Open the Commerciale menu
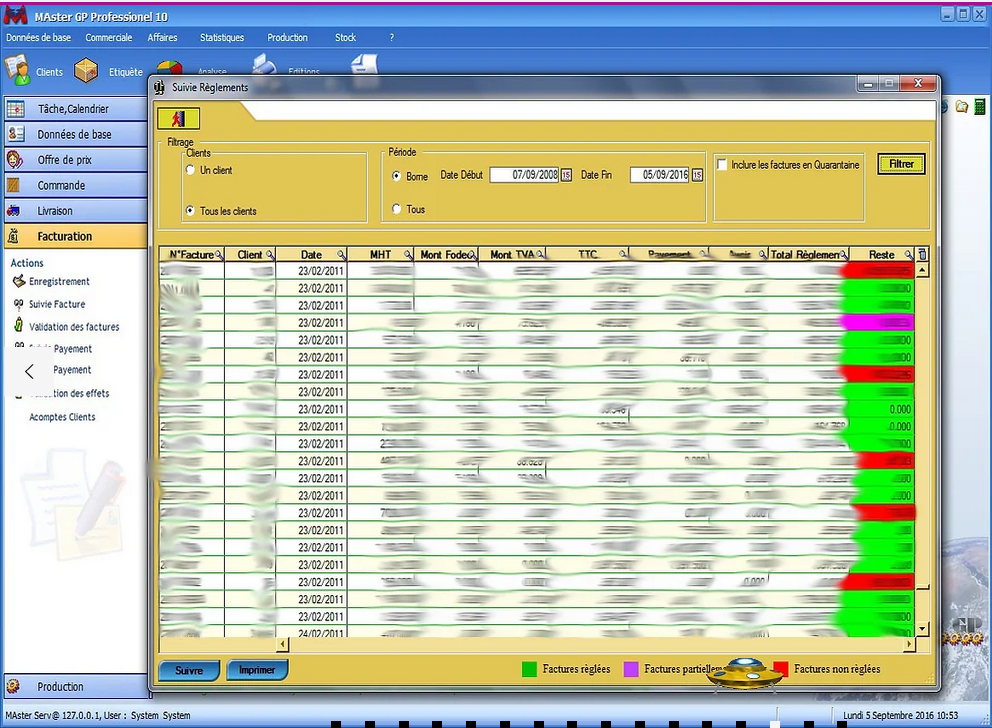The width and height of the screenshot is (992, 728). pos(109,38)
